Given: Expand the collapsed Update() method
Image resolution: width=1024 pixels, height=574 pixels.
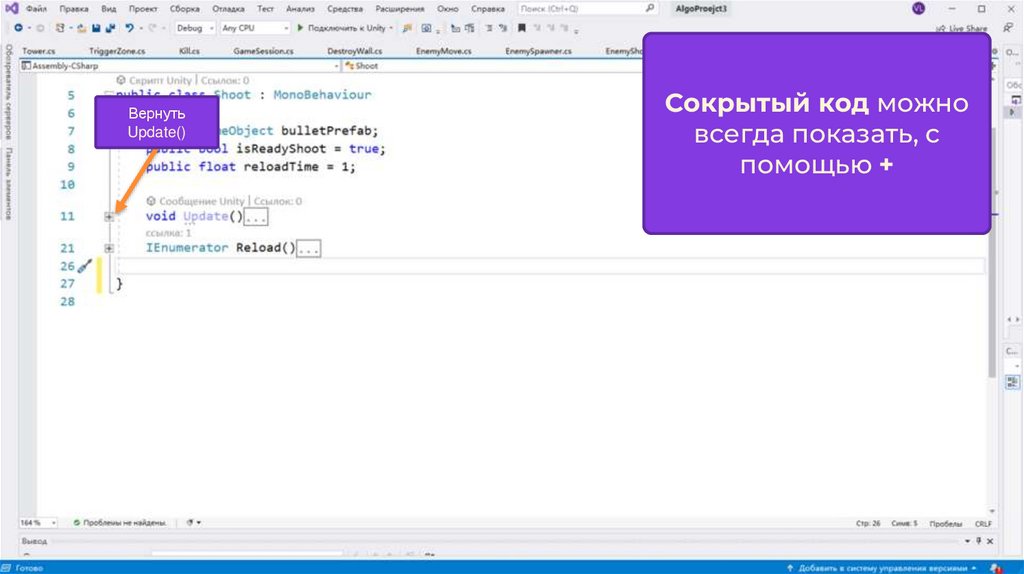Looking at the screenshot, I should [x=109, y=216].
